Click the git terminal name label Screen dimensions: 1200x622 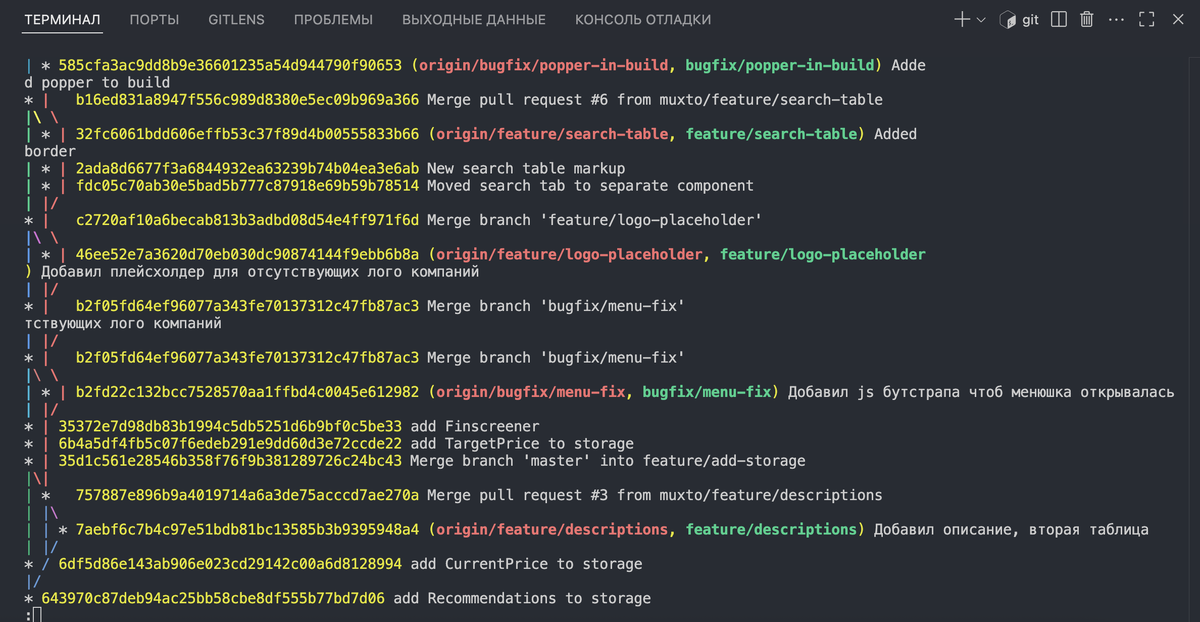coord(1030,20)
